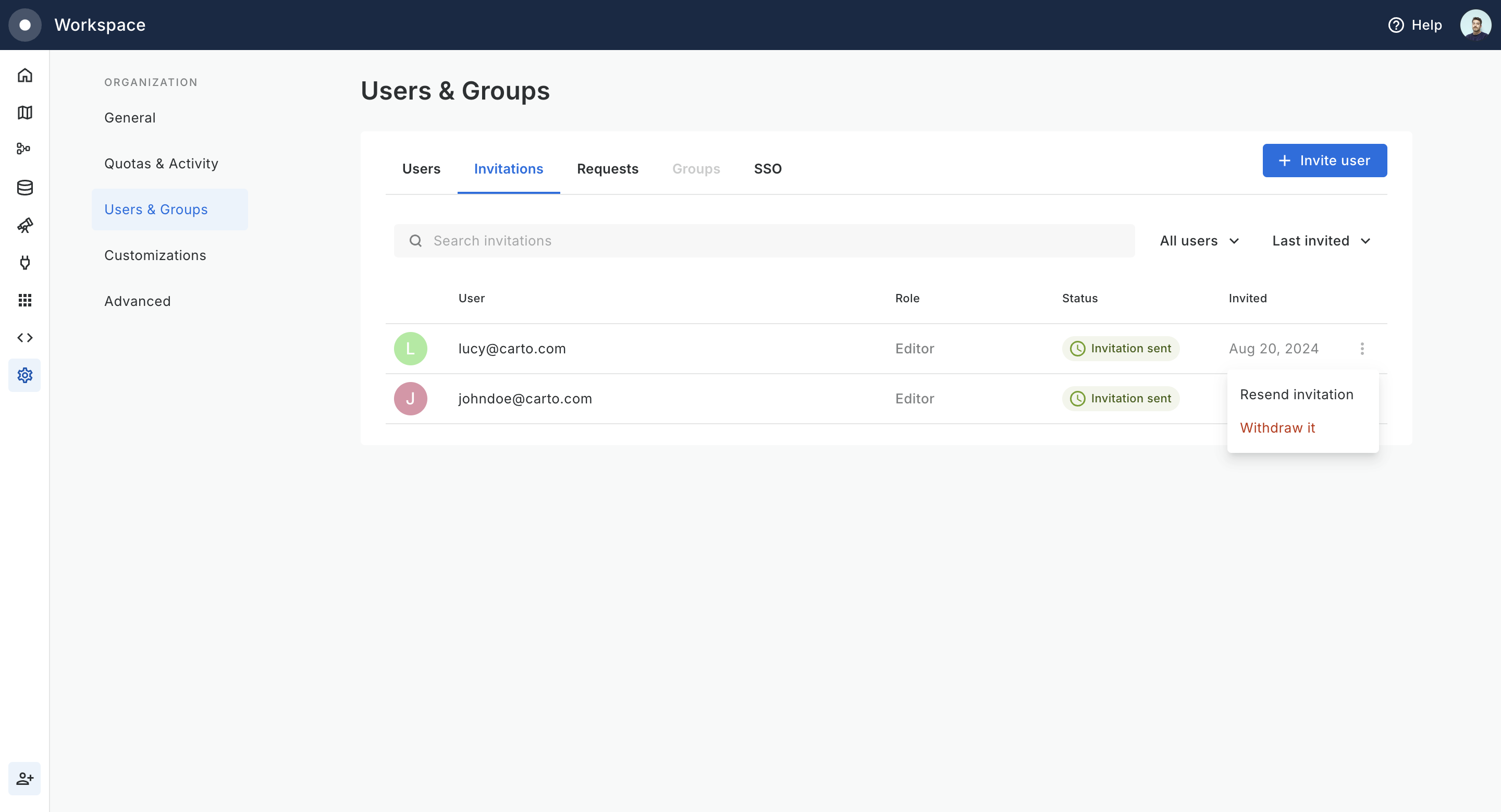This screenshot has height=812, width=1501.
Task: Open the Applications grid icon
Action: (24, 300)
